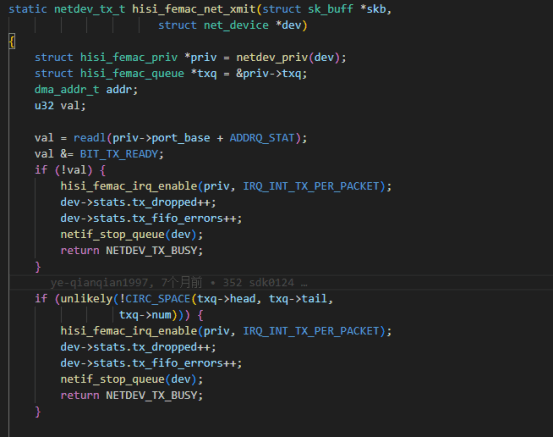Click tx_fifo_errors++ in the second if block

tap(184, 363)
